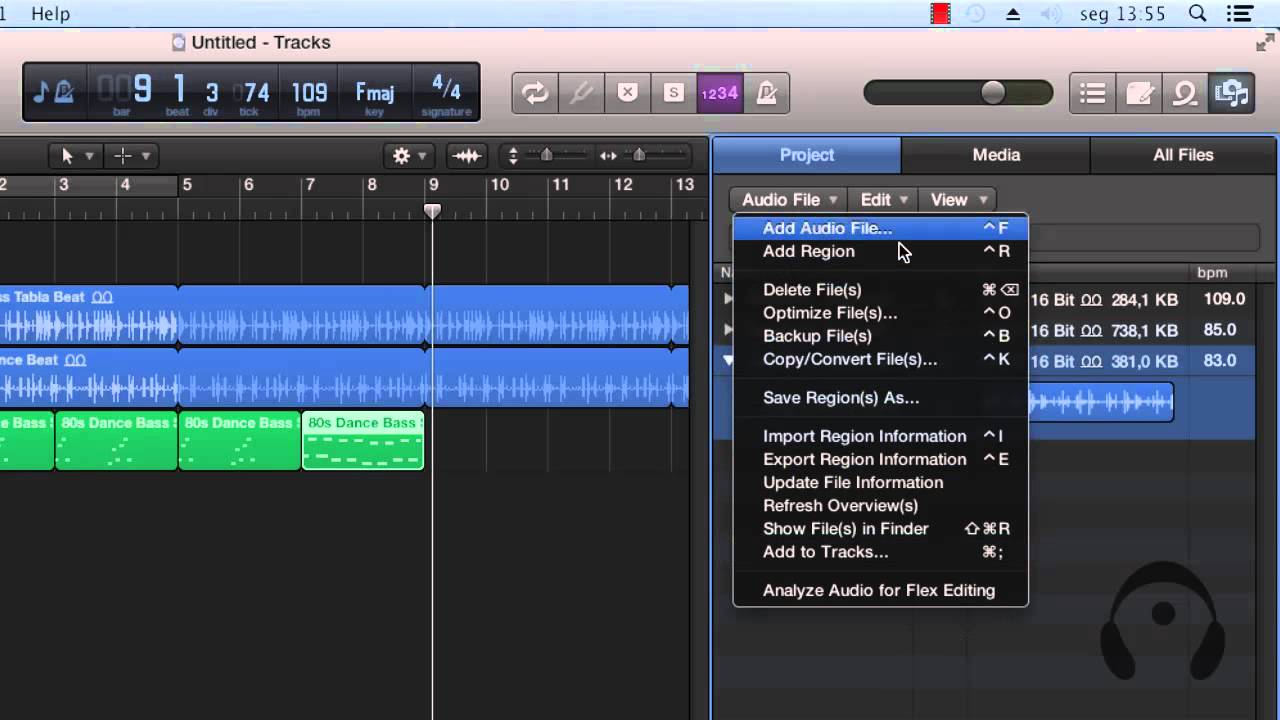Click the playhead marker at bar 9
The height and width of the screenshot is (720, 1280).
(433, 211)
